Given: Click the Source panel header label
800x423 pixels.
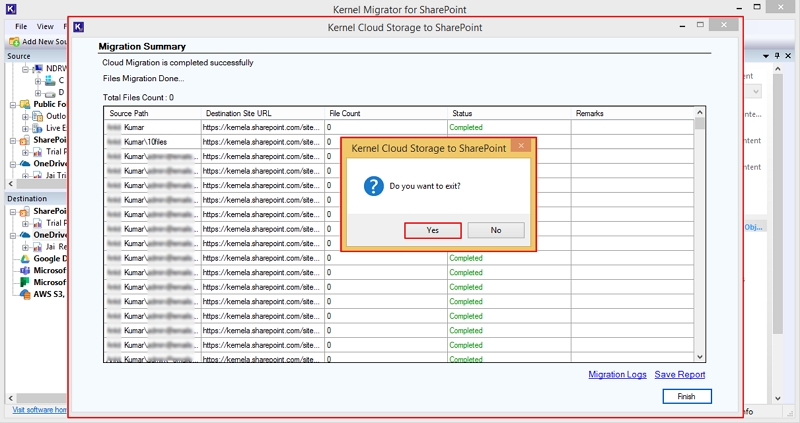Looking at the screenshot, I should coord(19,56).
